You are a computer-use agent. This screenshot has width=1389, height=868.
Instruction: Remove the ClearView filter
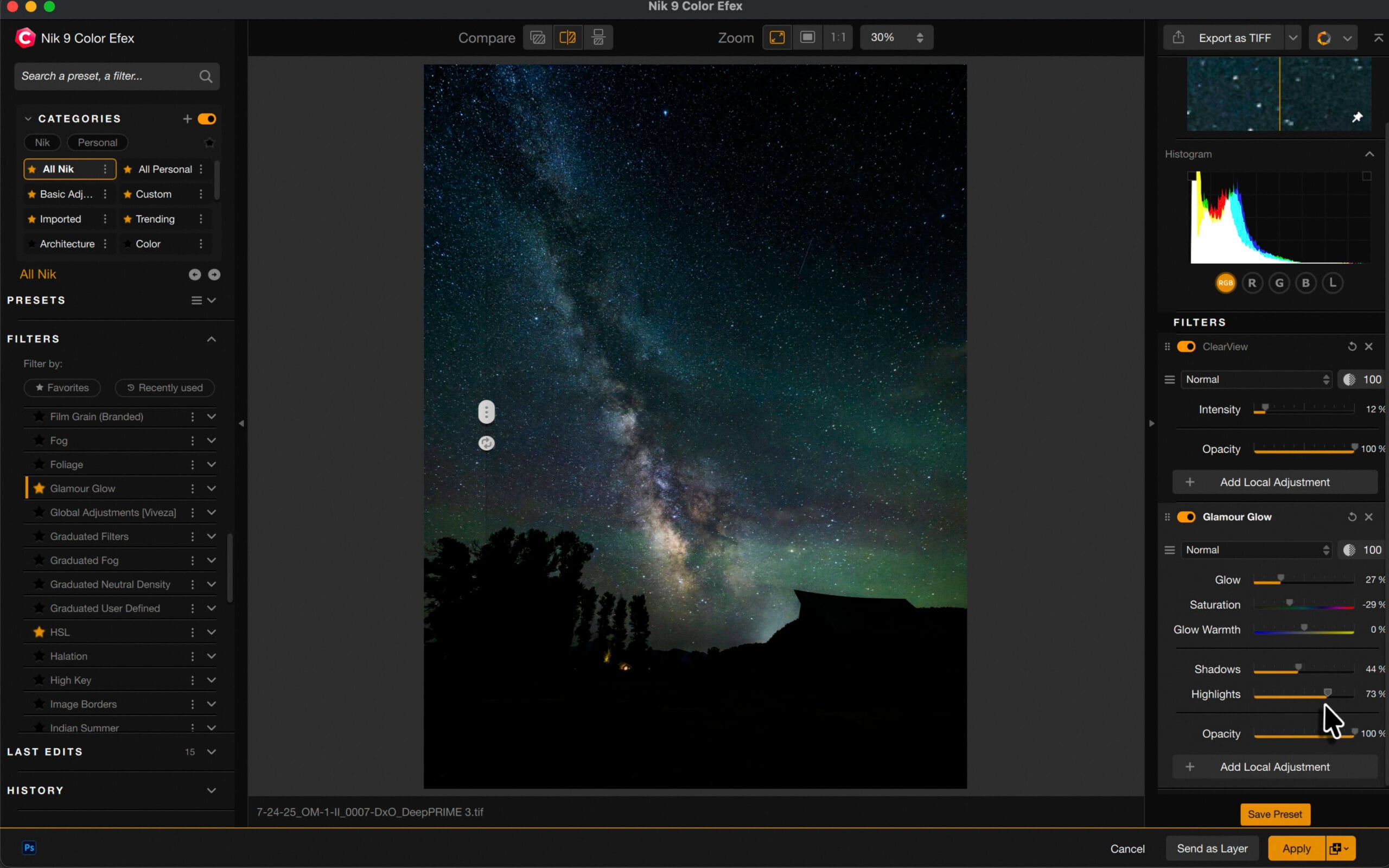[x=1369, y=347]
